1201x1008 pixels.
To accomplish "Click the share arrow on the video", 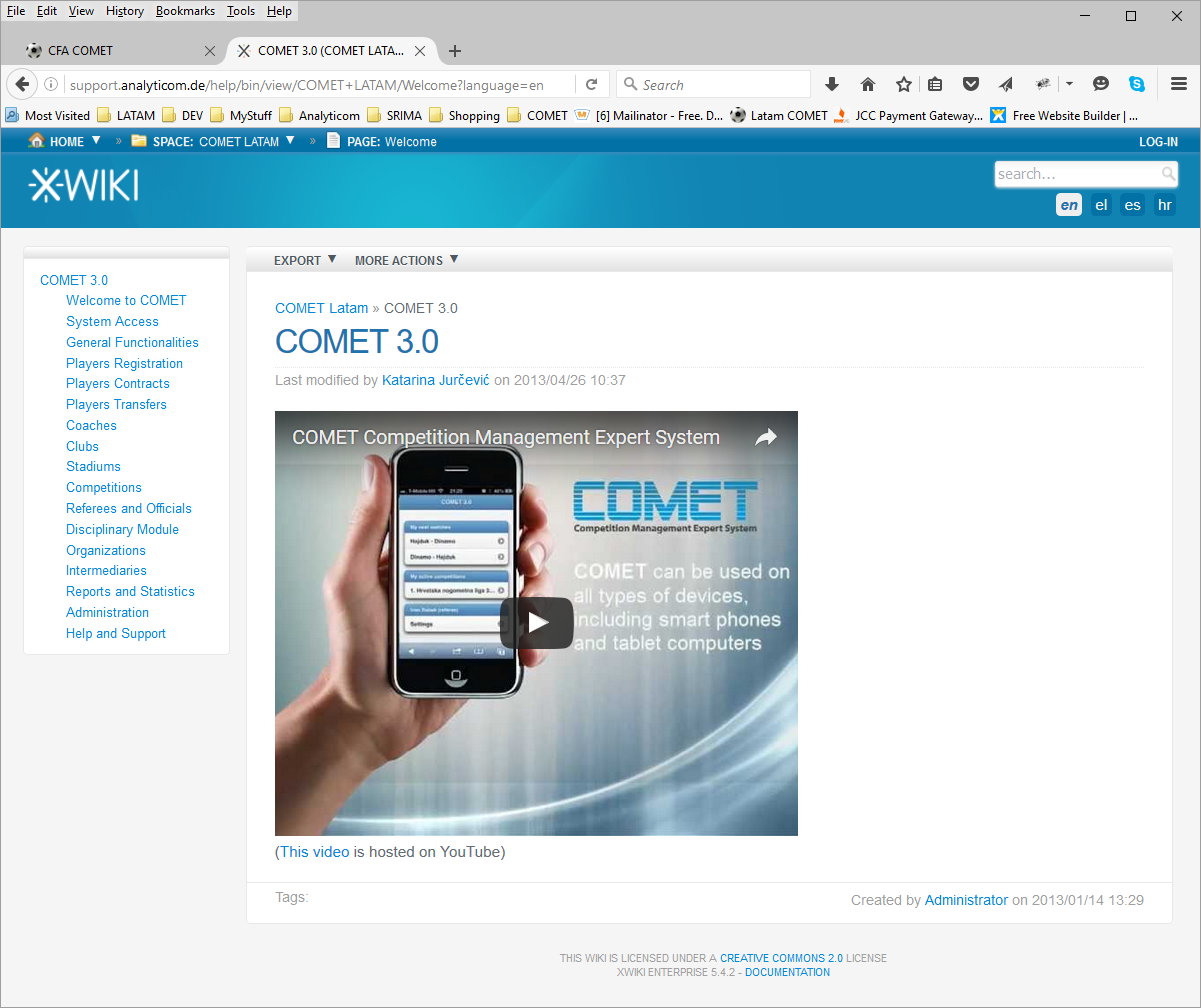I will point(766,438).
